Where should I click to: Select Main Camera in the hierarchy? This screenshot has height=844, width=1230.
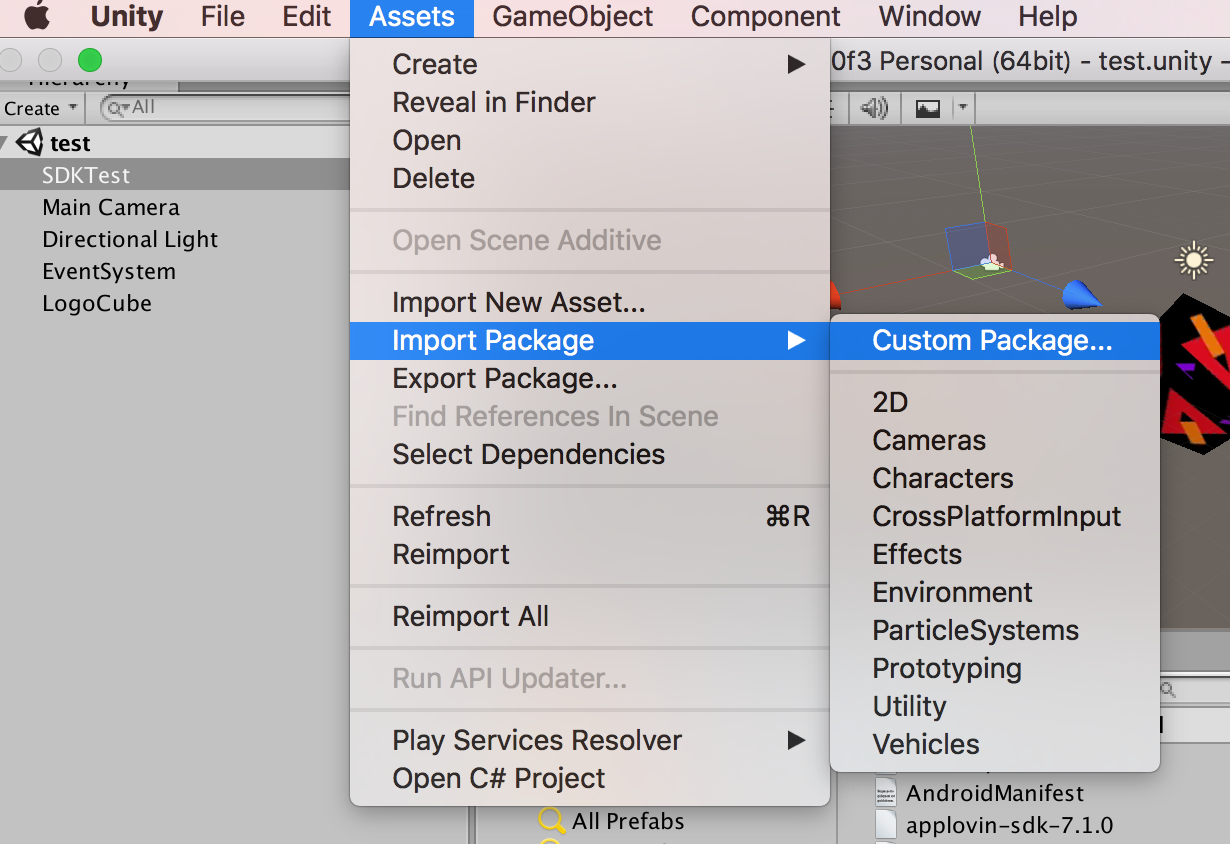(111, 208)
